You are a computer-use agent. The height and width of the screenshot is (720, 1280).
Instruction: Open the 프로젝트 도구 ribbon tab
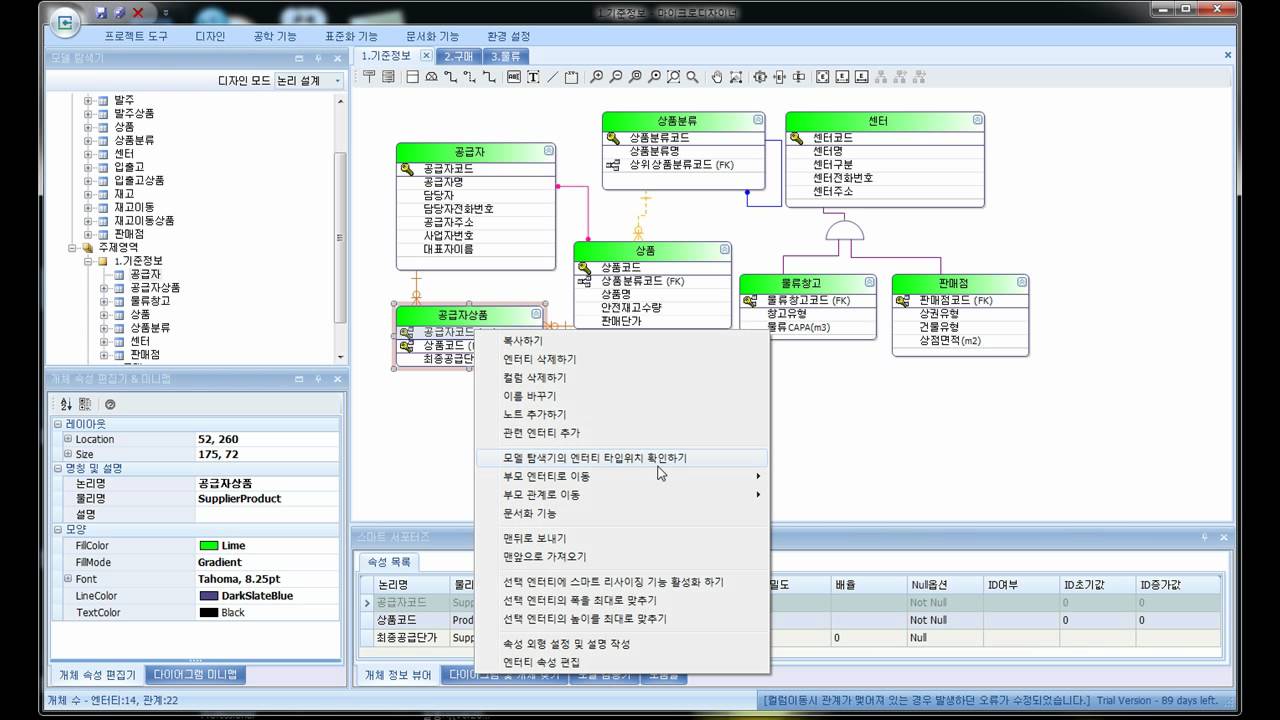click(136, 36)
